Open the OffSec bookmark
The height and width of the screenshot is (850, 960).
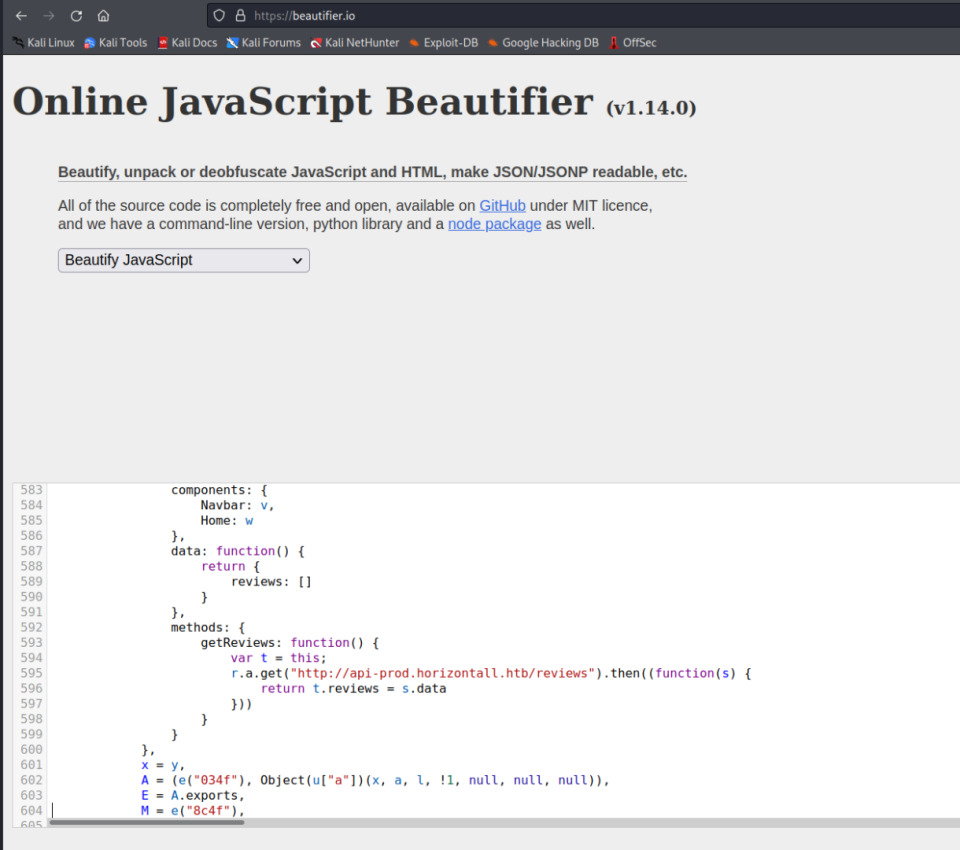(x=632, y=43)
